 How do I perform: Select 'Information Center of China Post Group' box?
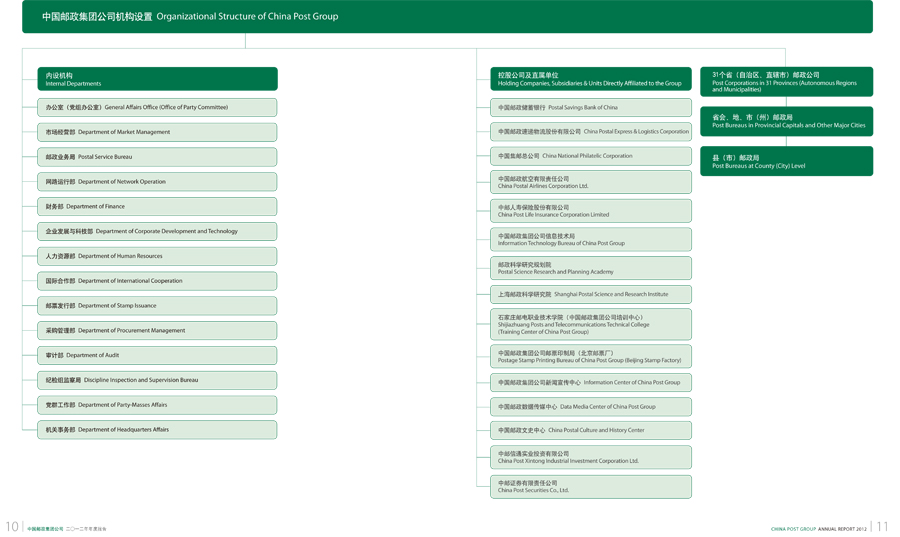point(591,383)
